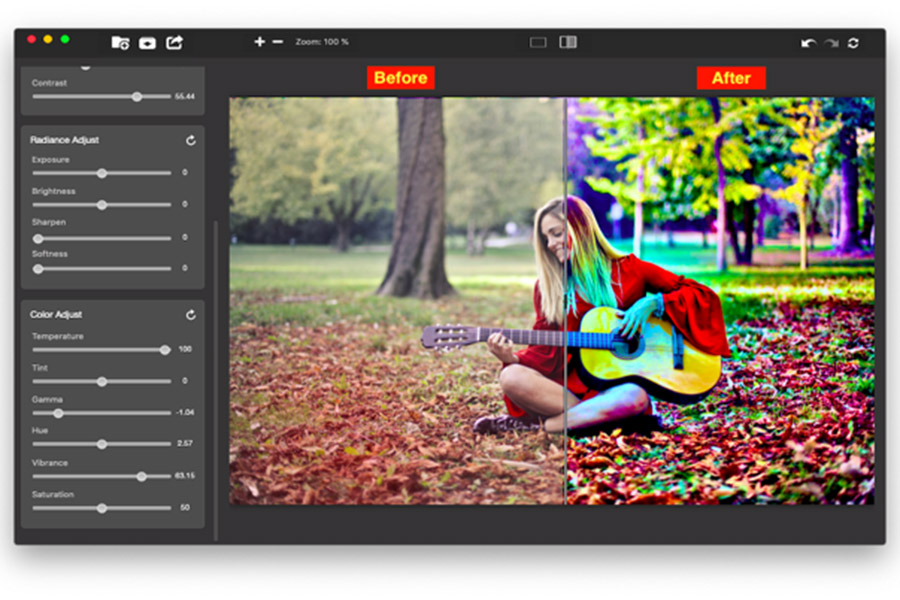Zoom in with the plus icon
This screenshot has width=900, height=600.
coord(258,42)
